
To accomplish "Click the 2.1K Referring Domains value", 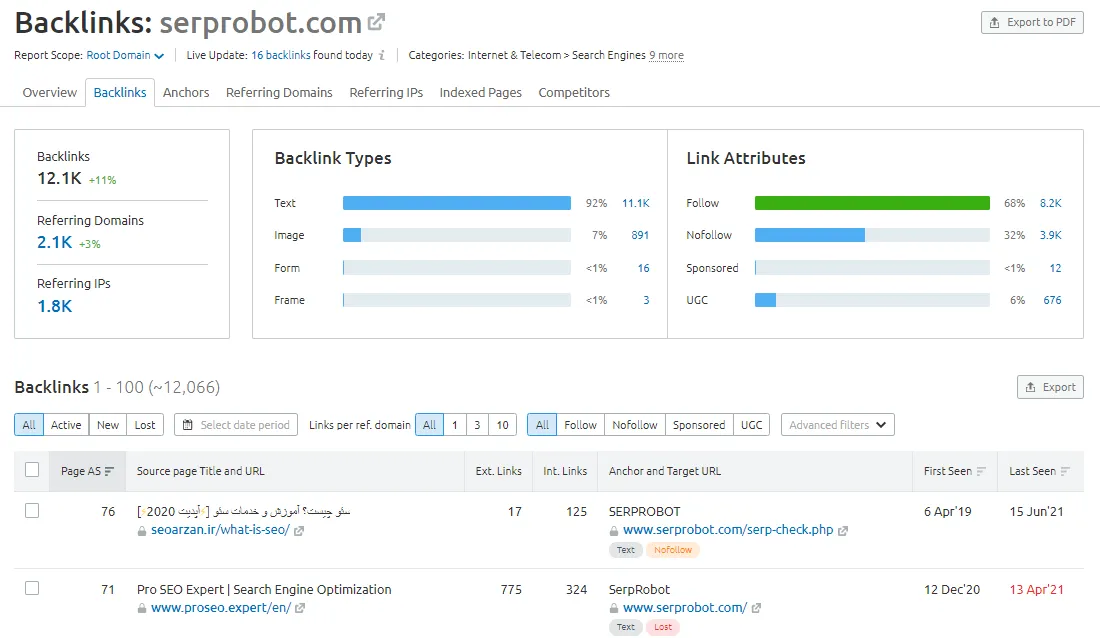I will (x=55, y=242).
